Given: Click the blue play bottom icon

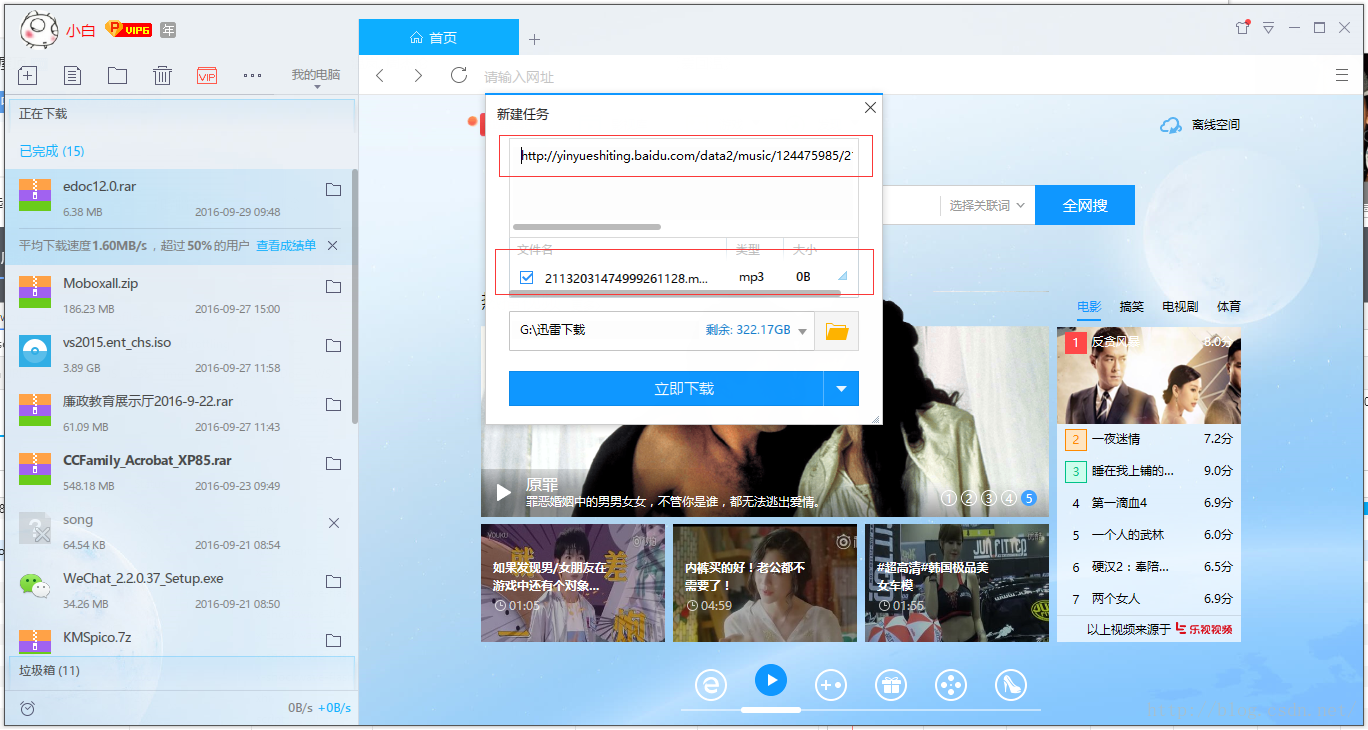Looking at the screenshot, I should [771, 681].
